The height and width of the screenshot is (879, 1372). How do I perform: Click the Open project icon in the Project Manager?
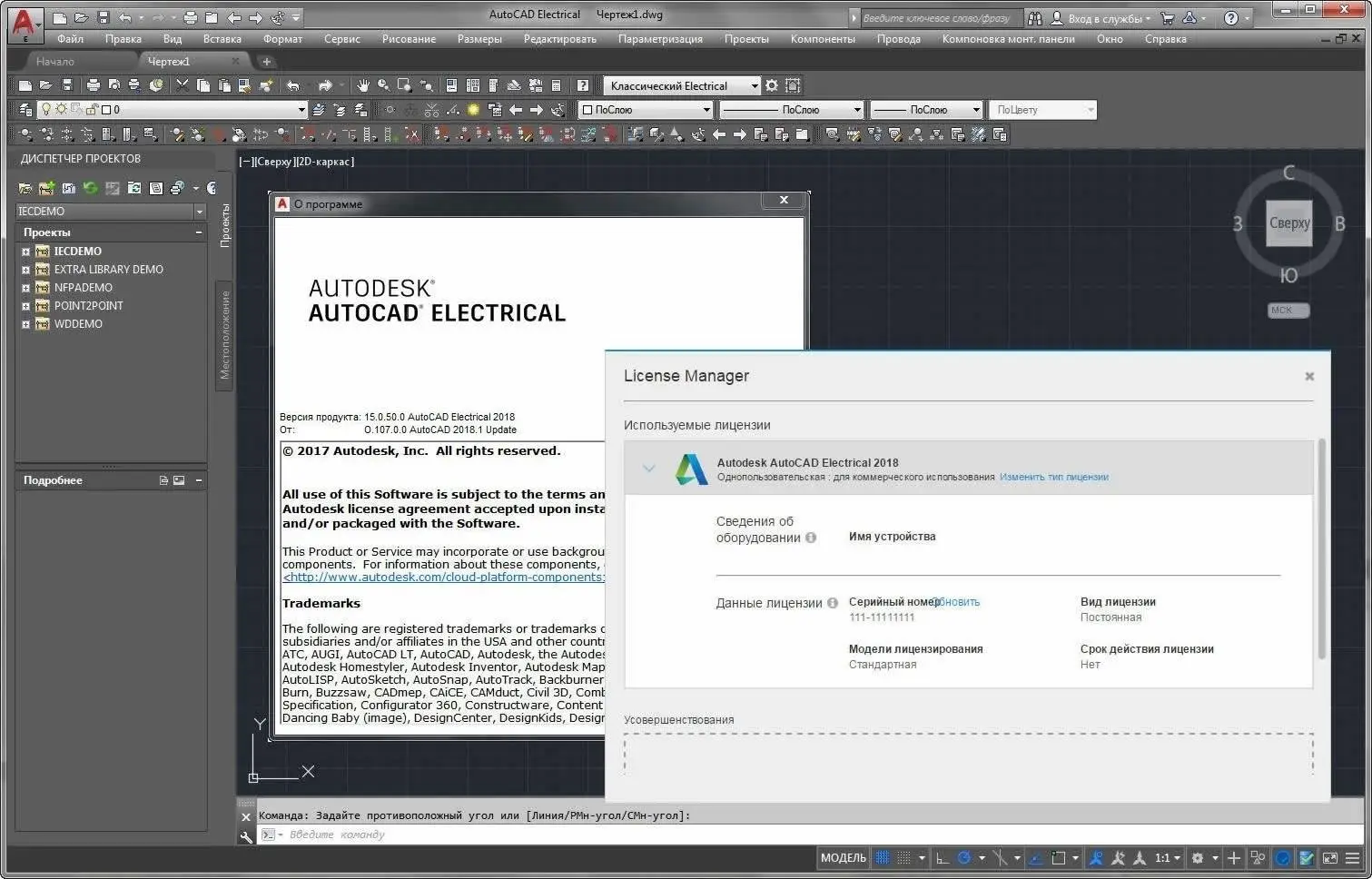tap(25, 188)
